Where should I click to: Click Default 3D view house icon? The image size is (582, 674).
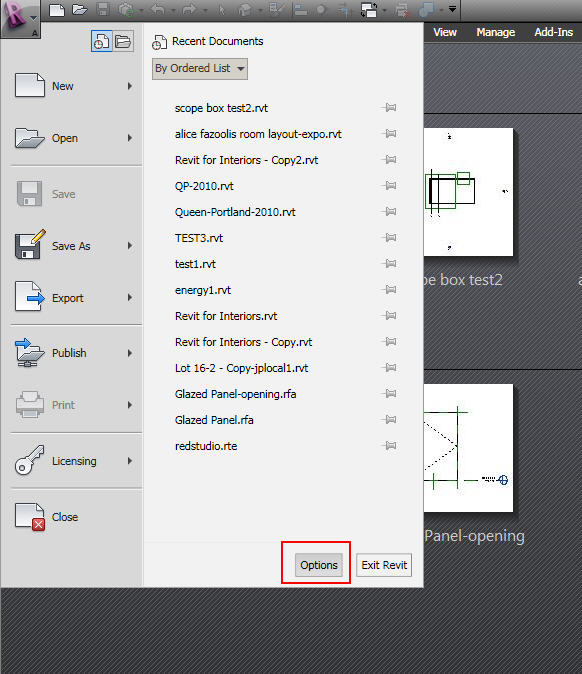(245, 9)
